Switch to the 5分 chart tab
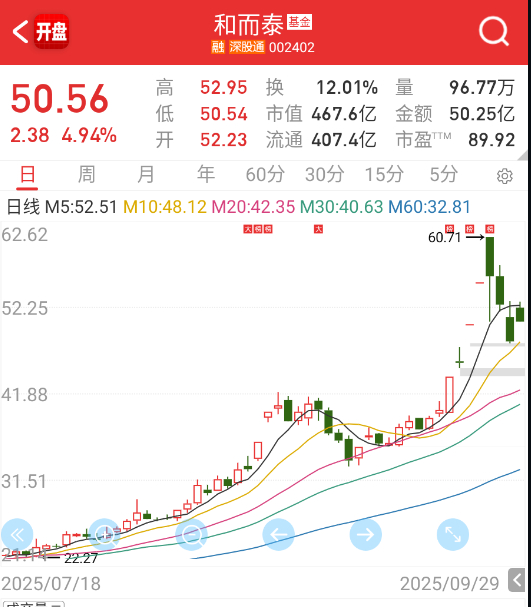 [444, 175]
